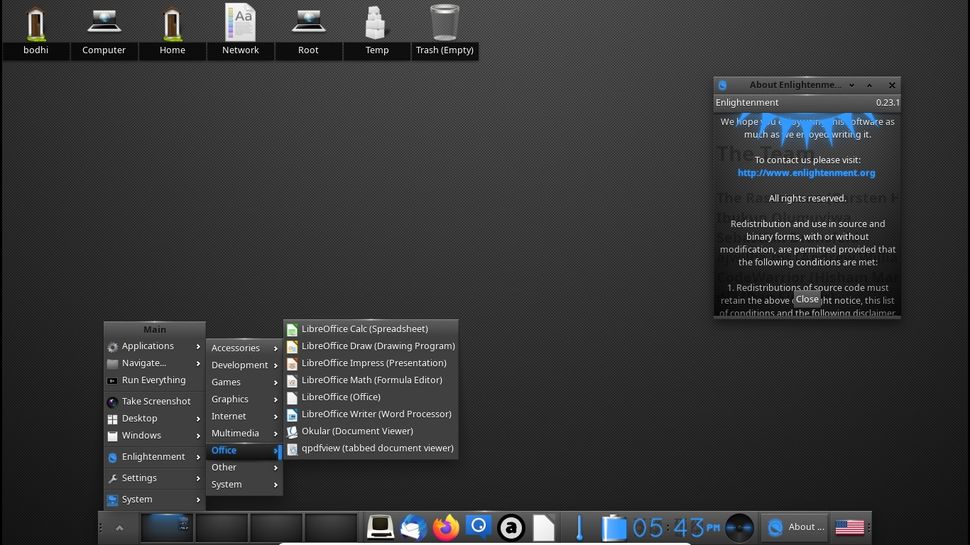Open the Desktop submenu in Main menu
The height and width of the screenshot is (545, 970).
pos(154,418)
